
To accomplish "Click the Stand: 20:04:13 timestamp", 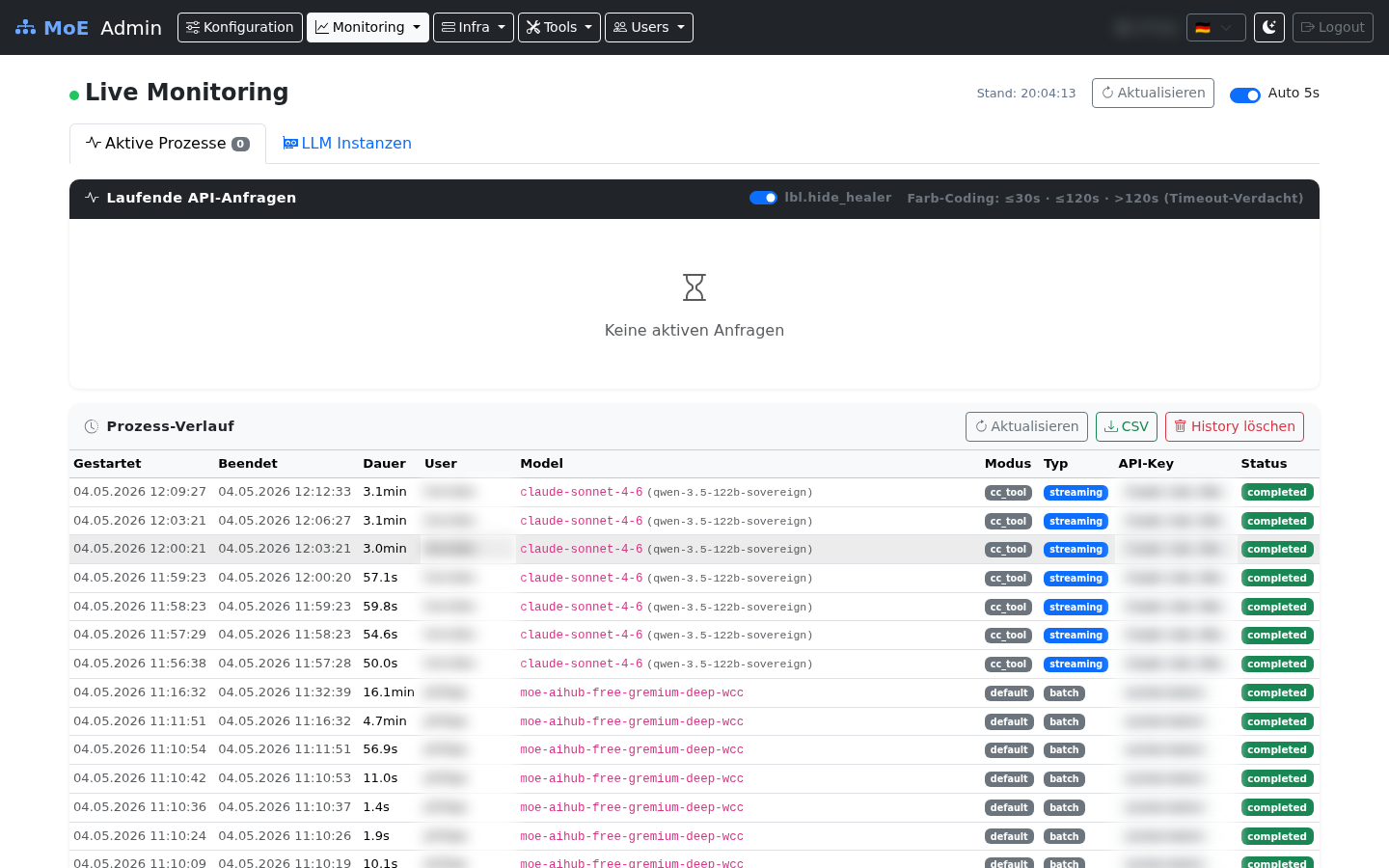I will (x=1026, y=94).
